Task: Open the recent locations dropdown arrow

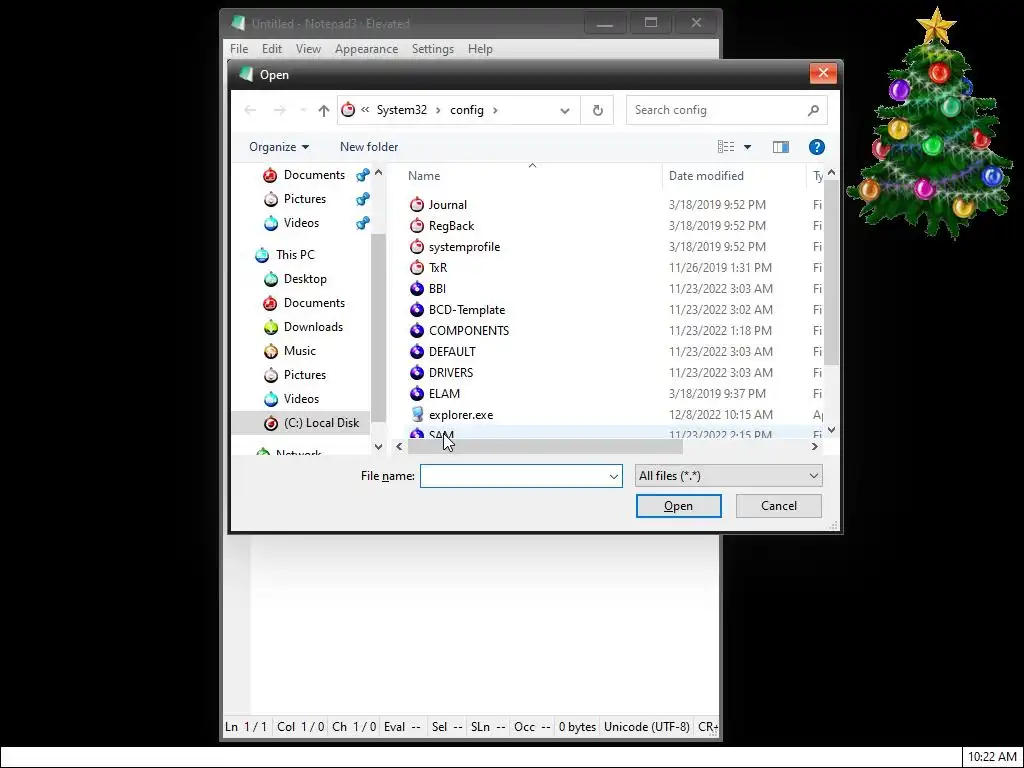Action: [x=303, y=110]
